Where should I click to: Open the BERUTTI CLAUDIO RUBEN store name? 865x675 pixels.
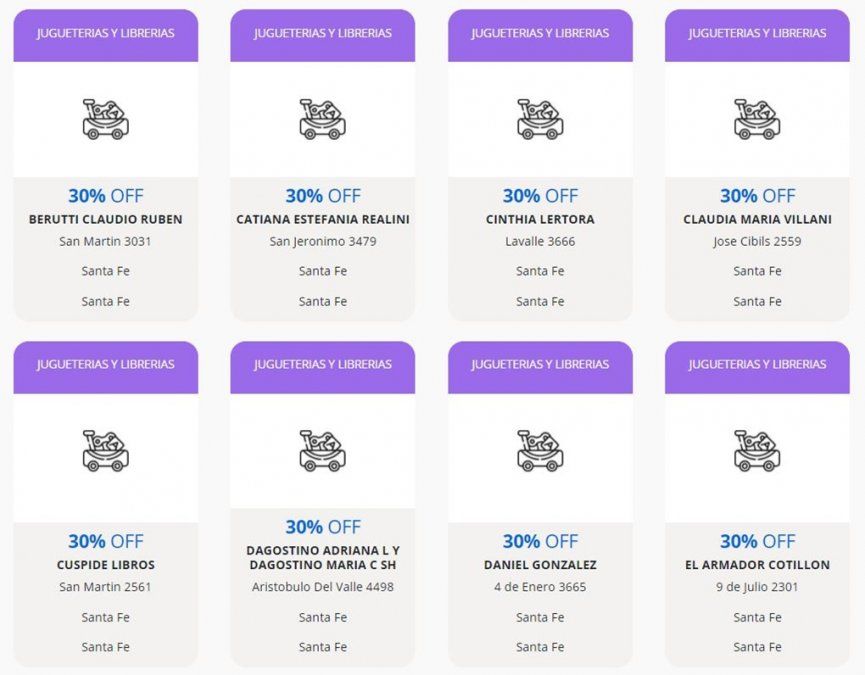pyautogui.click(x=105, y=219)
